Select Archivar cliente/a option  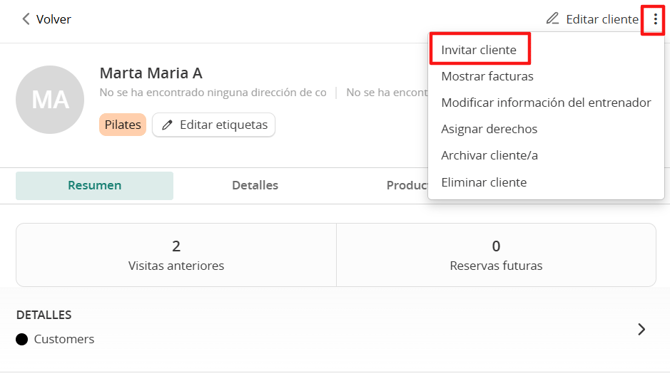tap(489, 156)
